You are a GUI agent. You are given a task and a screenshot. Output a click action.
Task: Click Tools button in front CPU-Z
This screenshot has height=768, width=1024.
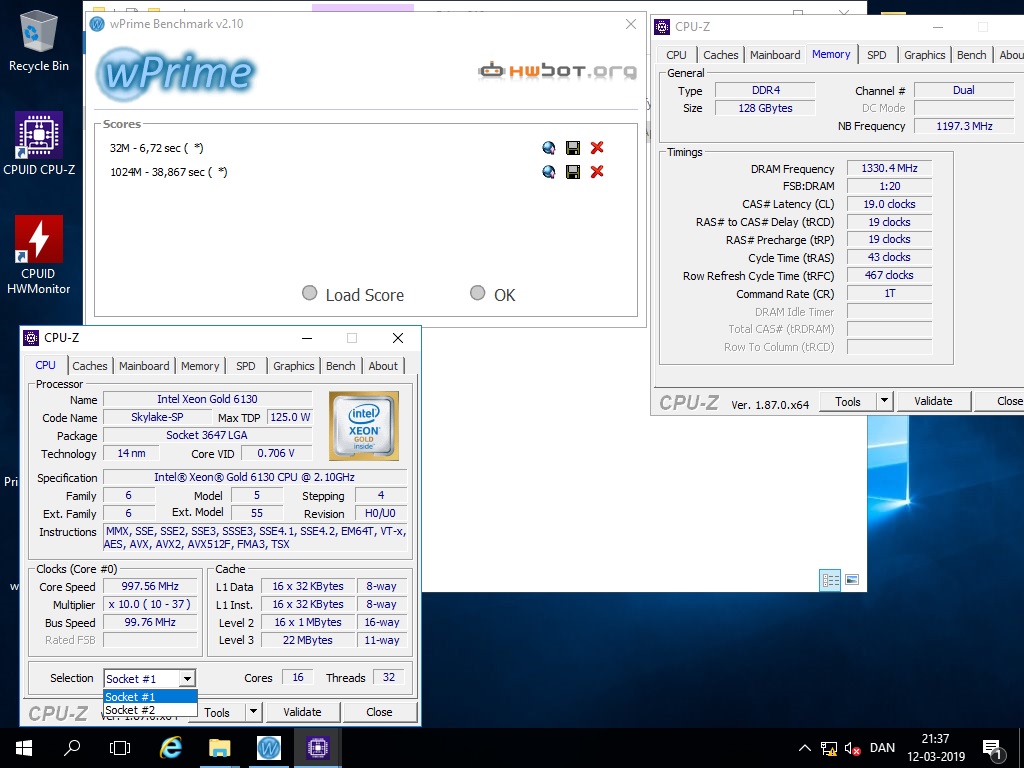(217, 712)
